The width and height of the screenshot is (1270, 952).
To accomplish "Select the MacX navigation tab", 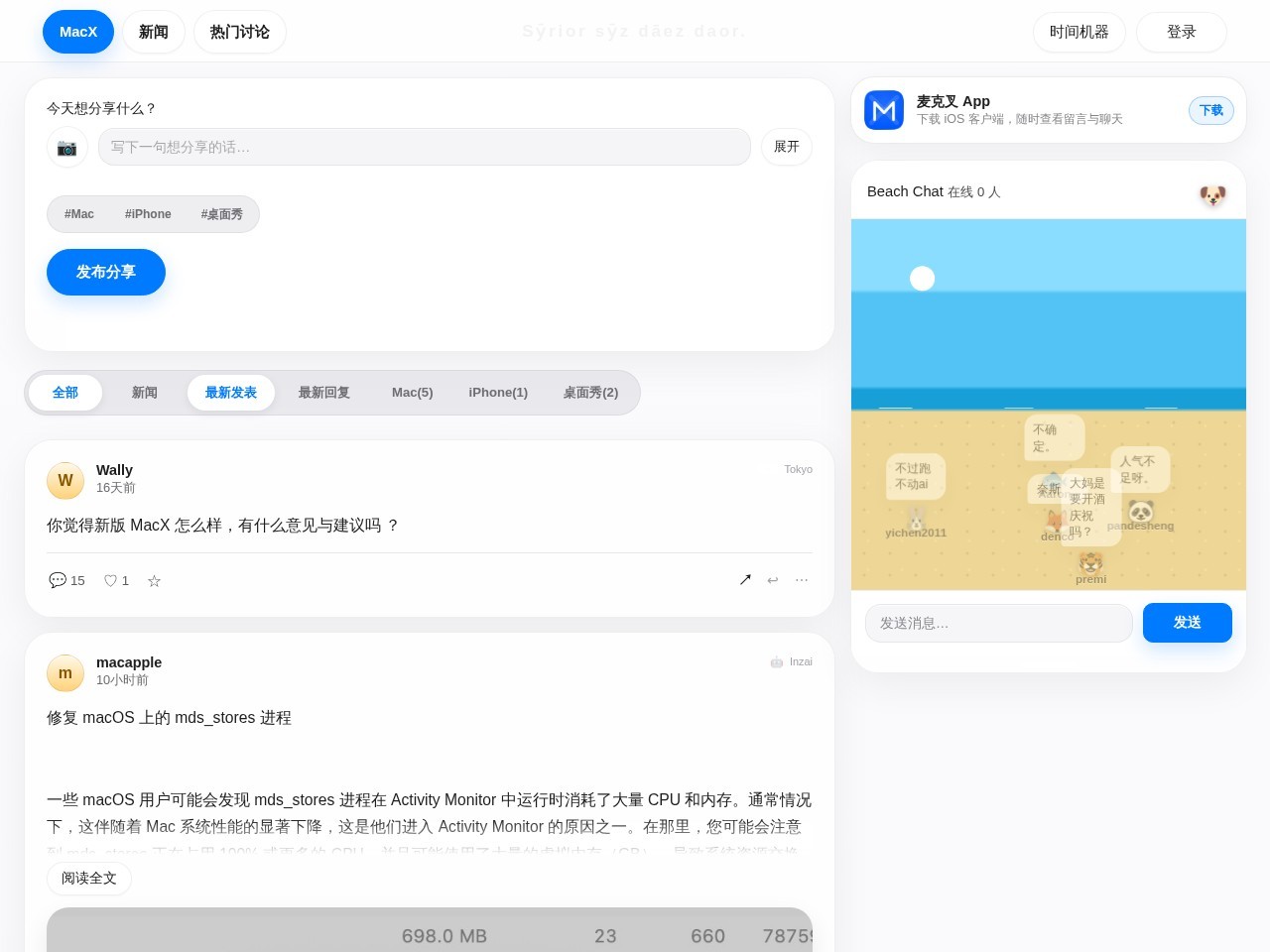I will tap(78, 32).
